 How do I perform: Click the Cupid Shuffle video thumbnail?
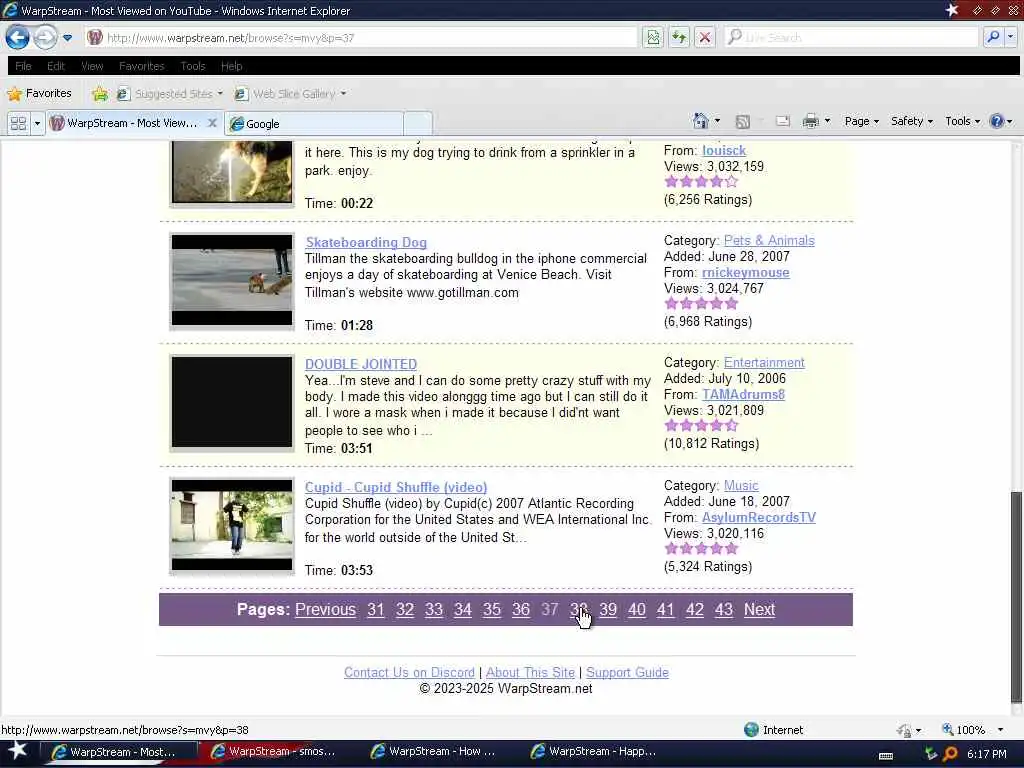(x=232, y=526)
